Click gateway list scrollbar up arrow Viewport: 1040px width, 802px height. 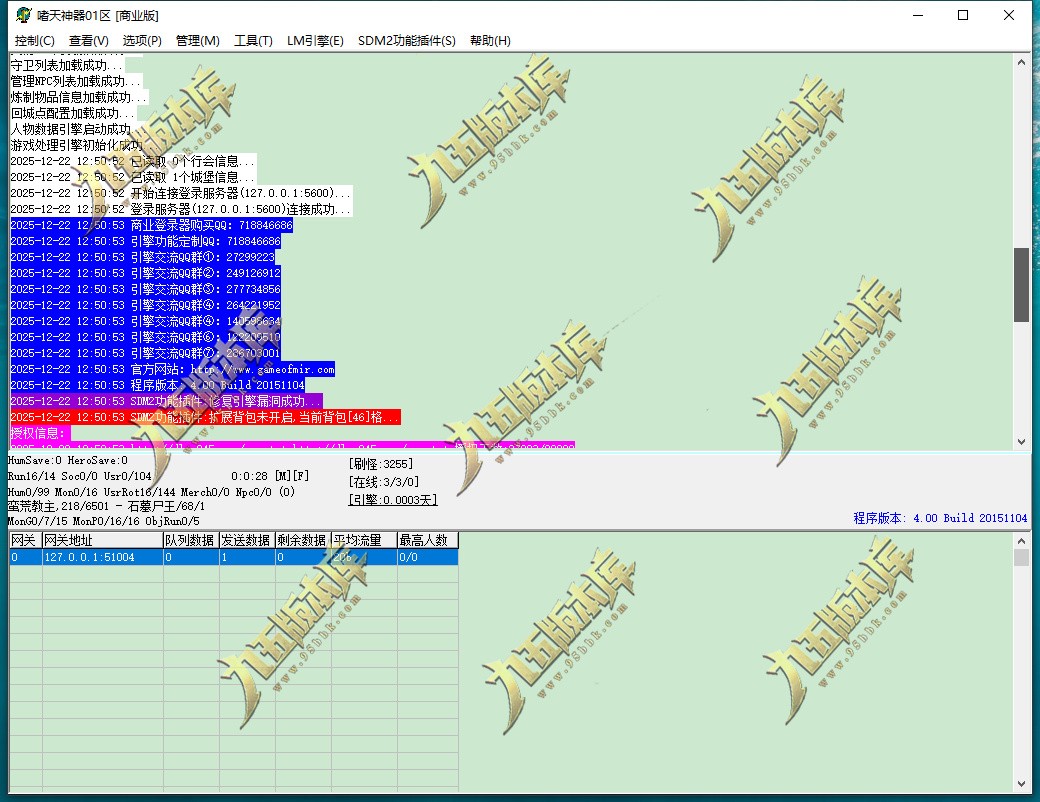pos(1021,541)
